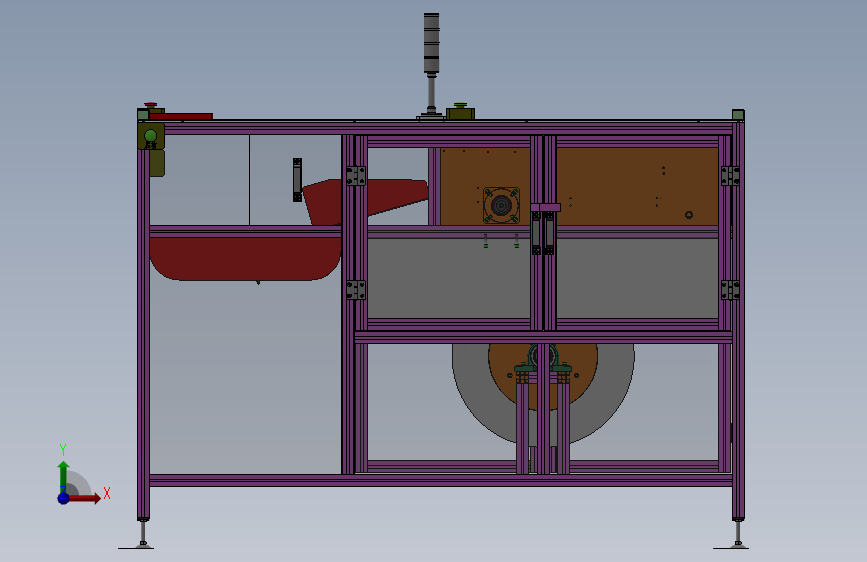This screenshot has width=867, height=562.
Task: Select the black handle on the left sliding panel
Action: pyautogui.click(x=297, y=180)
